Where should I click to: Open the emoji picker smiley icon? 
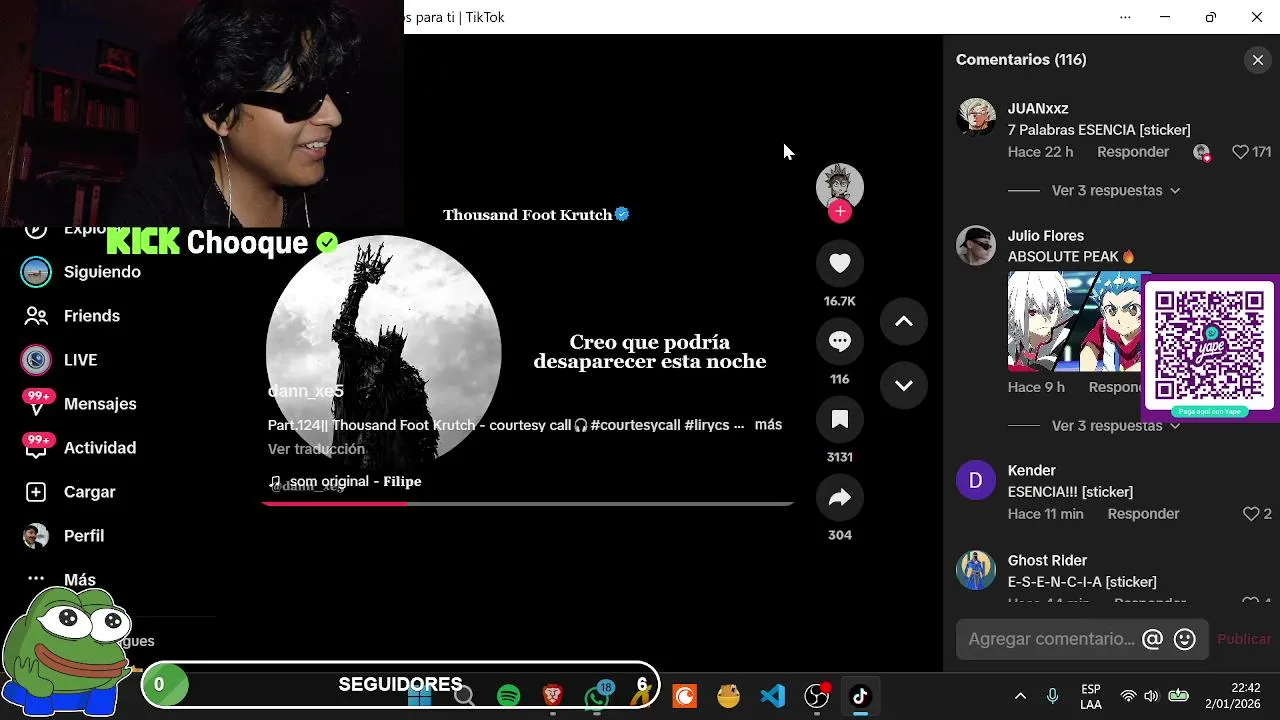pos(1185,639)
